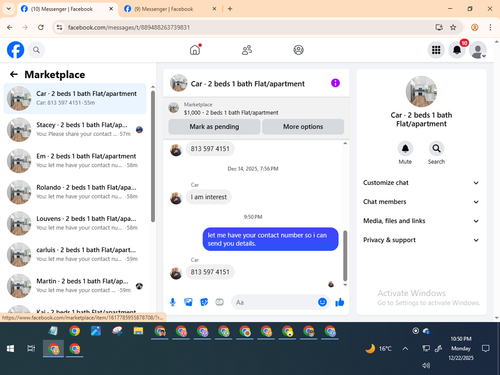500x375 pixels.
Task: Open the volume speaker icon in tray
Action: 426,365
